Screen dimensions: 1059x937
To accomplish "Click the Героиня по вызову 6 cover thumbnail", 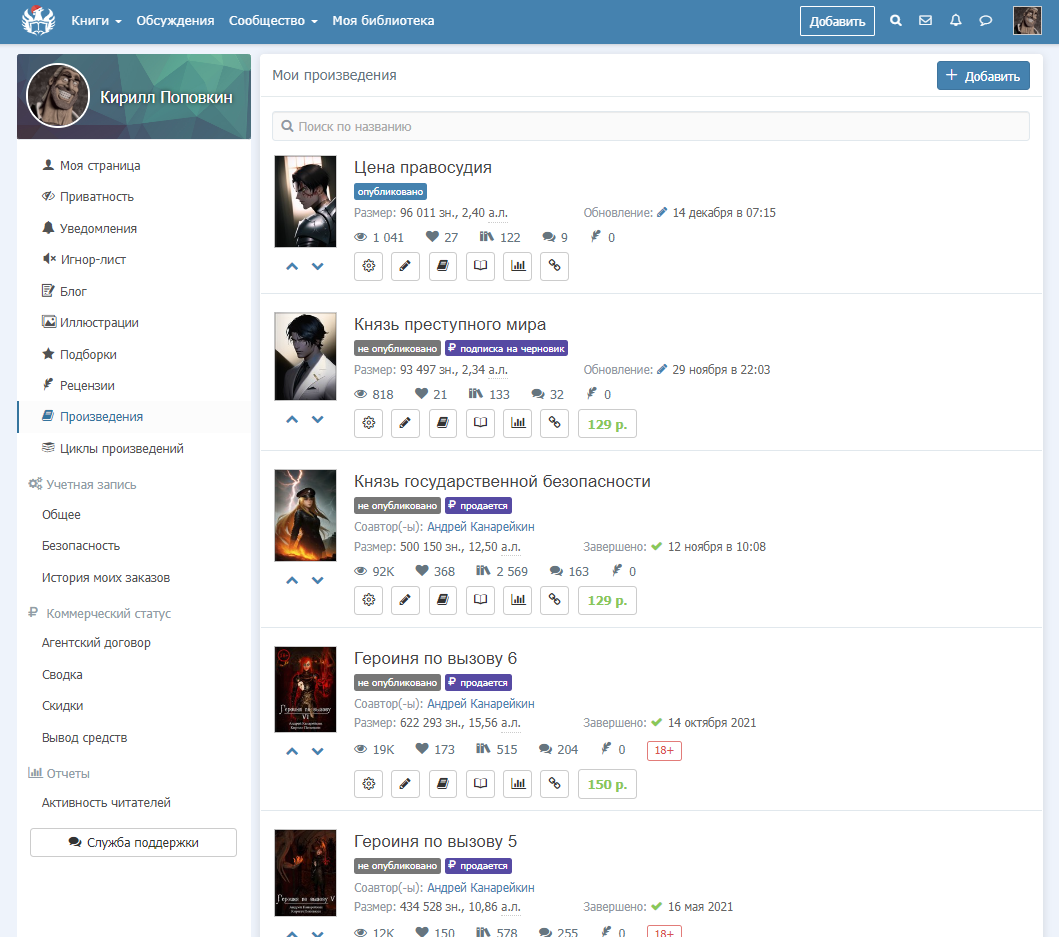I will pos(305,690).
